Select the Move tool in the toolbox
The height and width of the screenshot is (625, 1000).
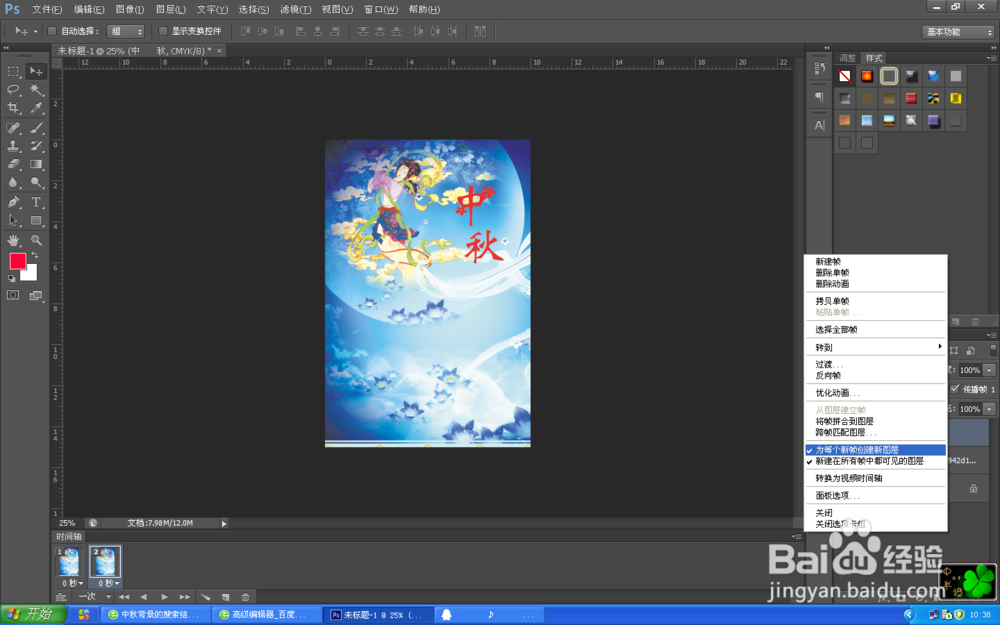pyautogui.click(x=36, y=71)
